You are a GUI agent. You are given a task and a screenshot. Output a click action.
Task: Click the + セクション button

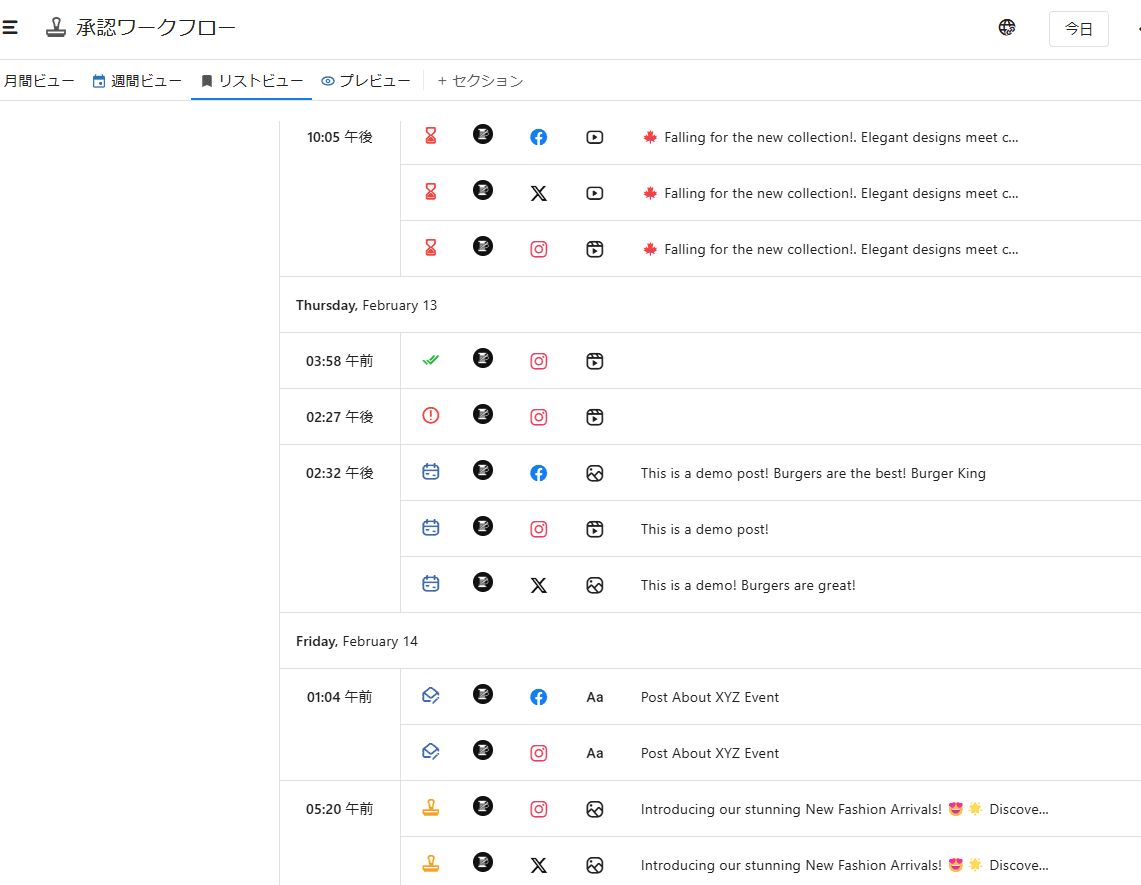pos(480,81)
